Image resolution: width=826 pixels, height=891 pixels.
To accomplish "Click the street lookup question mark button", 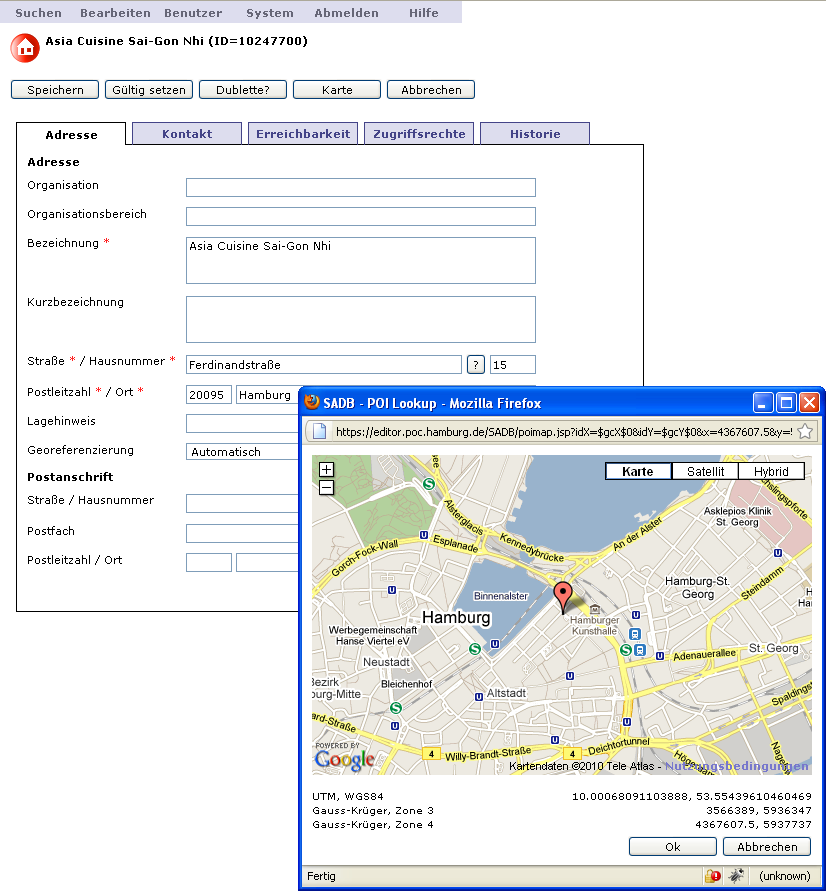I will coord(475,364).
